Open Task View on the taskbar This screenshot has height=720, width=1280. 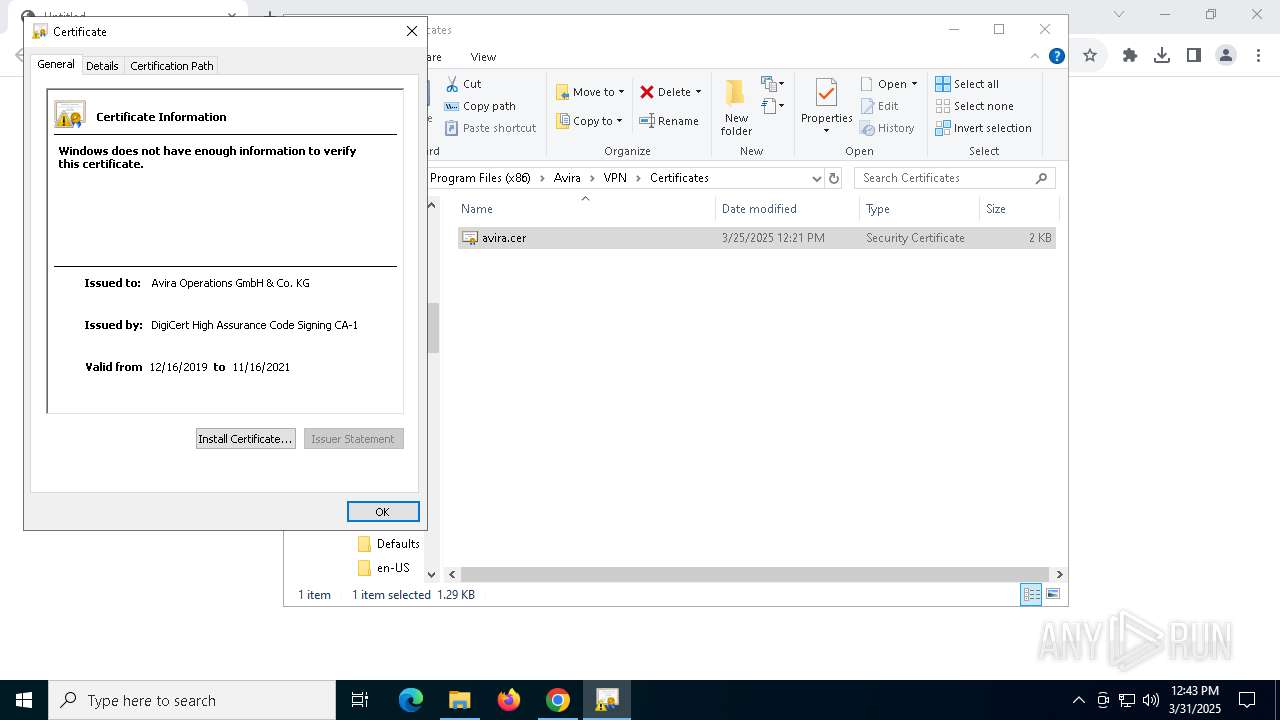coord(360,700)
